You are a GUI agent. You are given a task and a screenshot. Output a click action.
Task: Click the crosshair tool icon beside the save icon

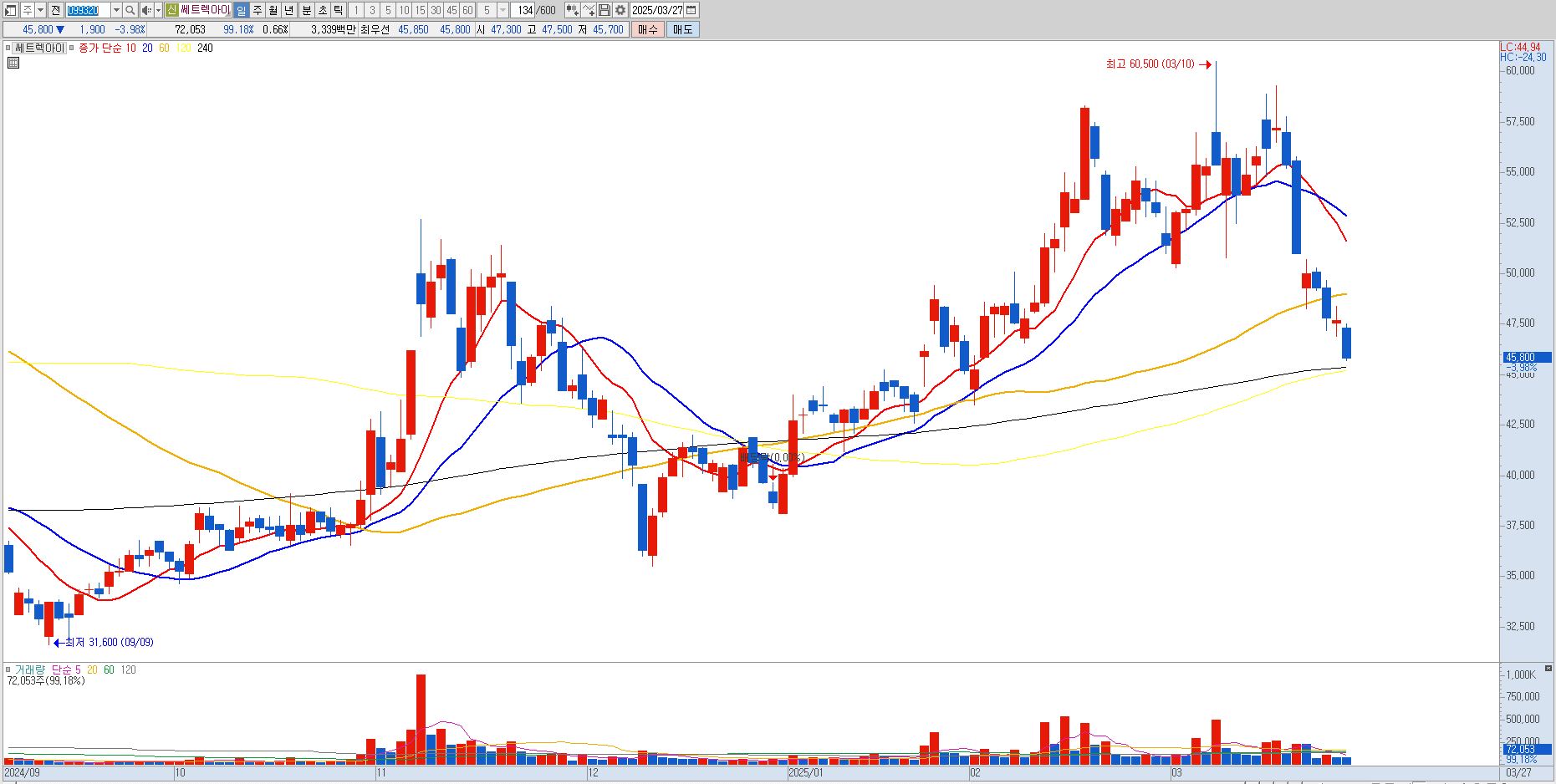(x=588, y=10)
